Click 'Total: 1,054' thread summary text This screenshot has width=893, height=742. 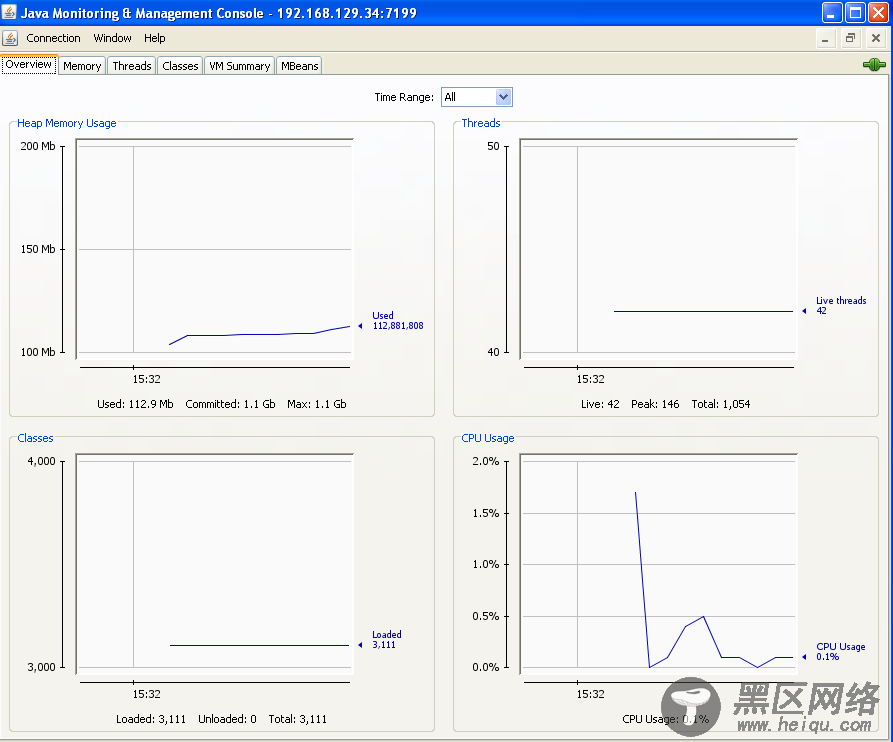720,404
